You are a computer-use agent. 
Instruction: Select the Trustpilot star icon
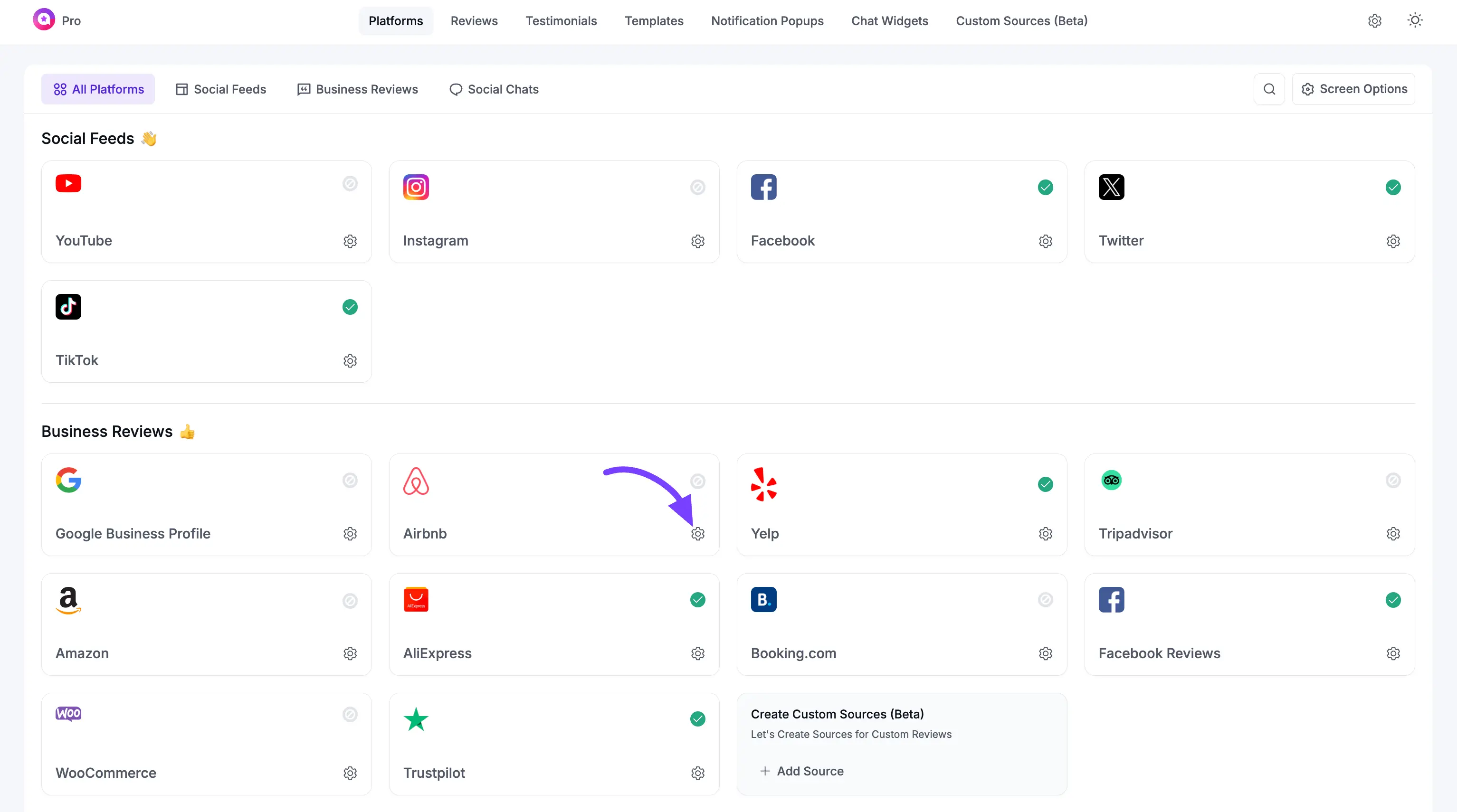[416, 719]
